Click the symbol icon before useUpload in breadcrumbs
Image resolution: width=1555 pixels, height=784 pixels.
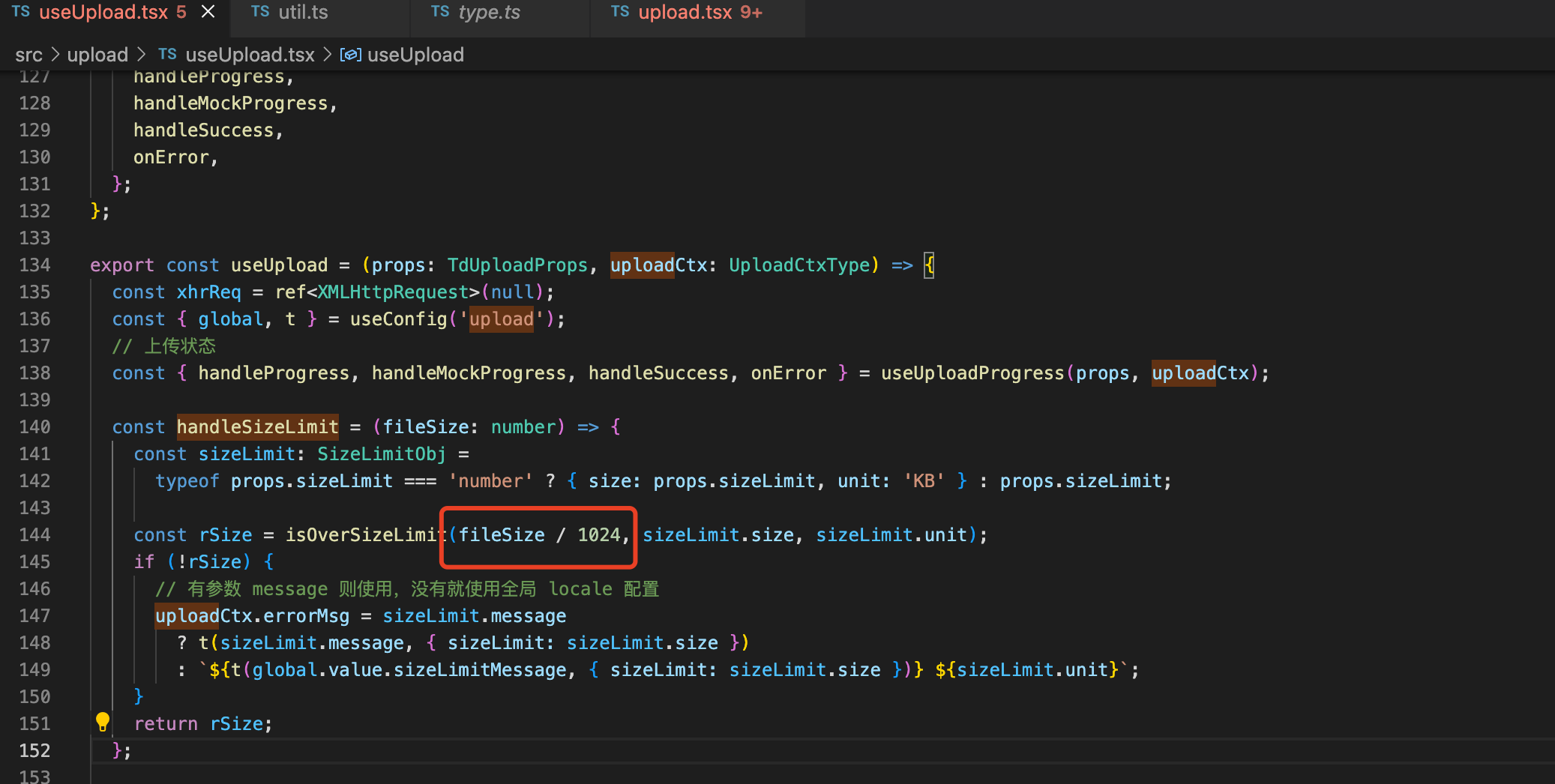[x=351, y=54]
